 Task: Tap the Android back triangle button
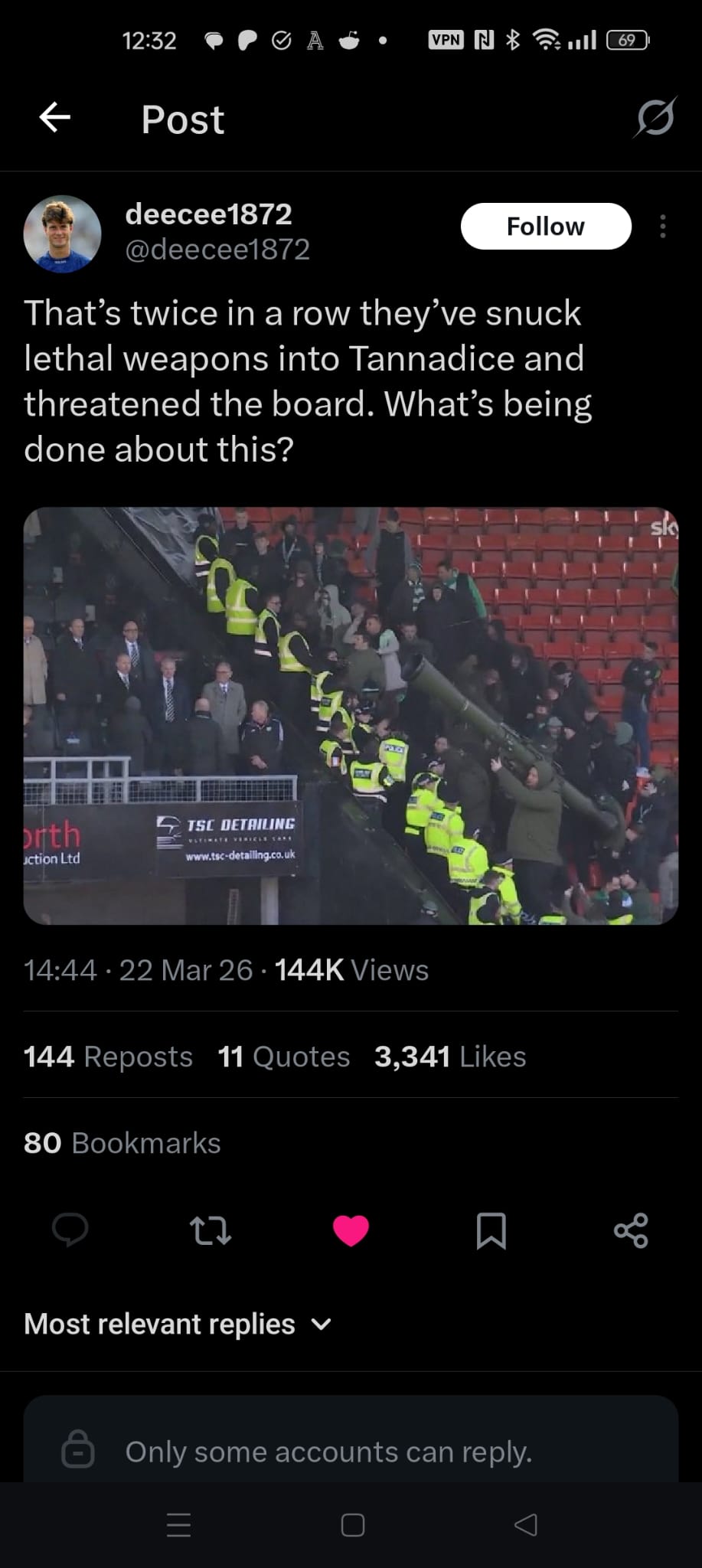(526, 1525)
